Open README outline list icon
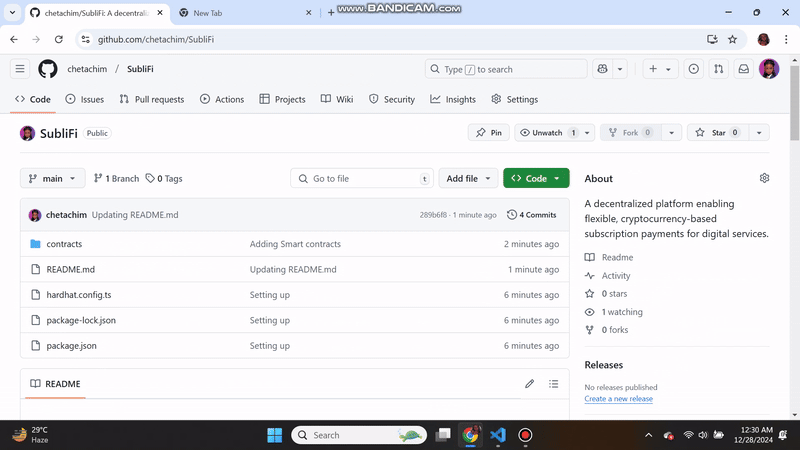 click(x=554, y=384)
